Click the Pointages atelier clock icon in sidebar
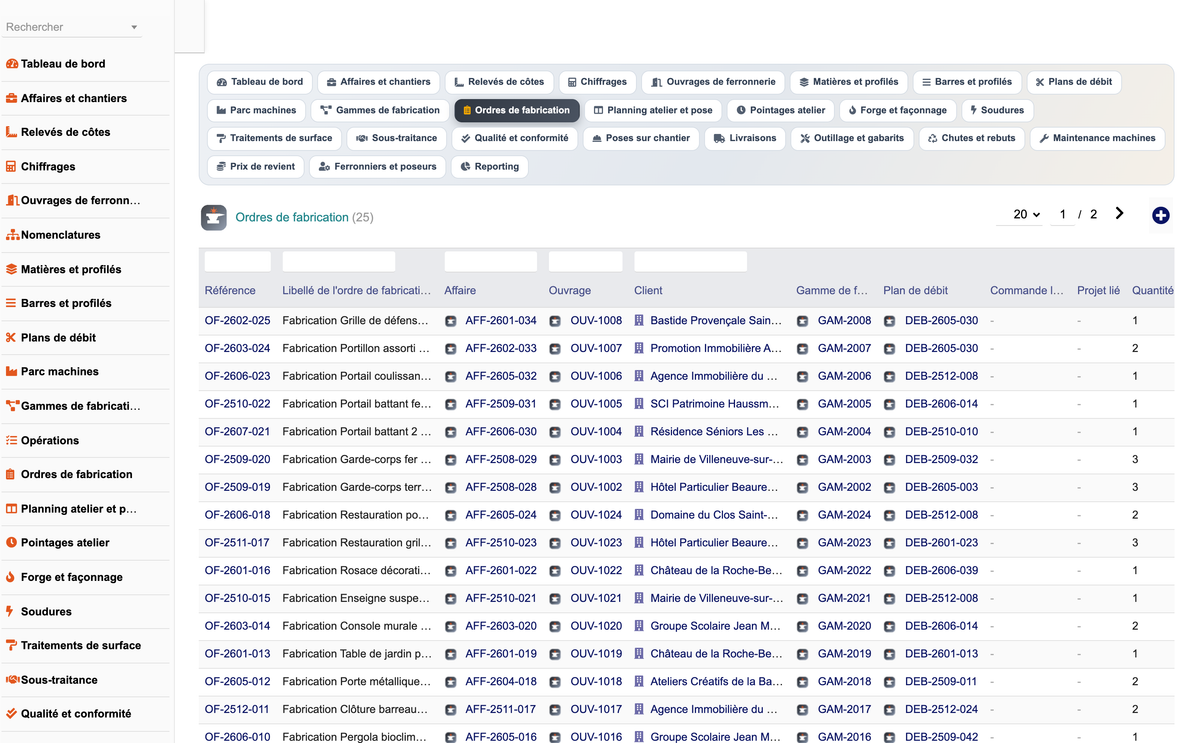 (x=12, y=543)
